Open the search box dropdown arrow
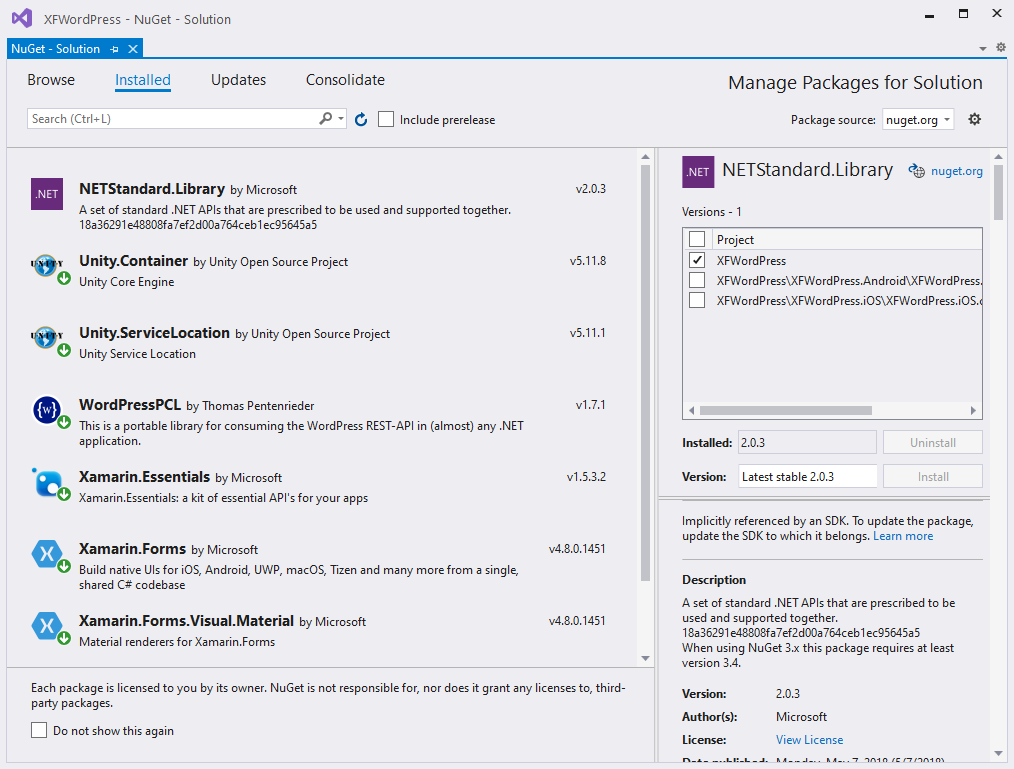Image resolution: width=1014 pixels, height=769 pixels. point(341,119)
